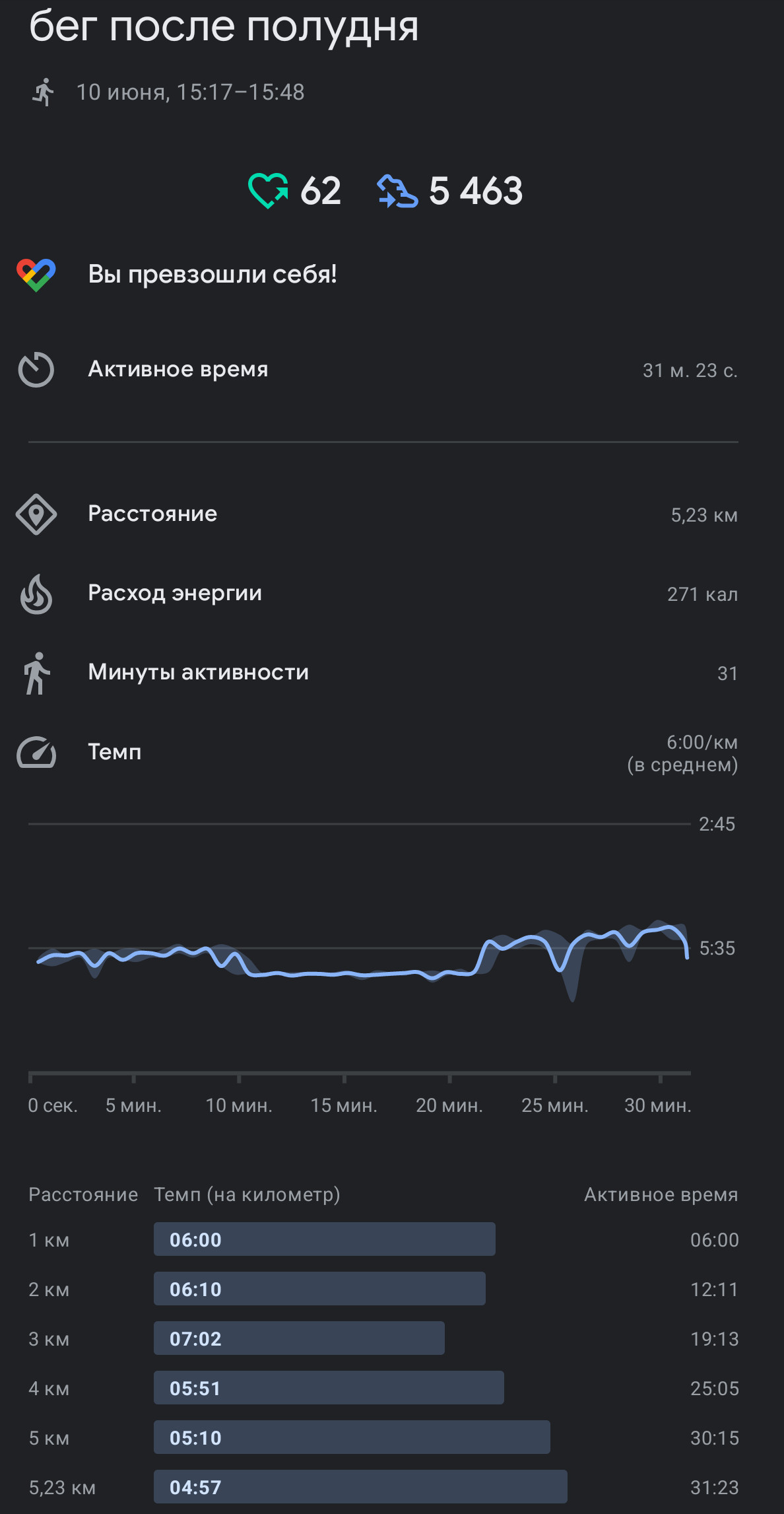This screenshot has height=1514, width=784.
Task: Select the 07:02 pace bar for 3 км
Action: coord(299,1338)
